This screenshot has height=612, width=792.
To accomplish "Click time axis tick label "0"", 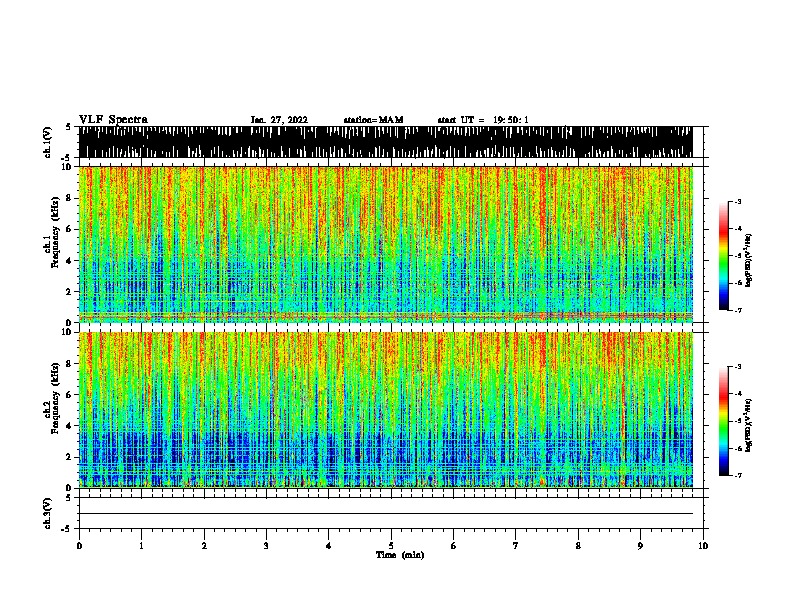I will tap(79, 546).
